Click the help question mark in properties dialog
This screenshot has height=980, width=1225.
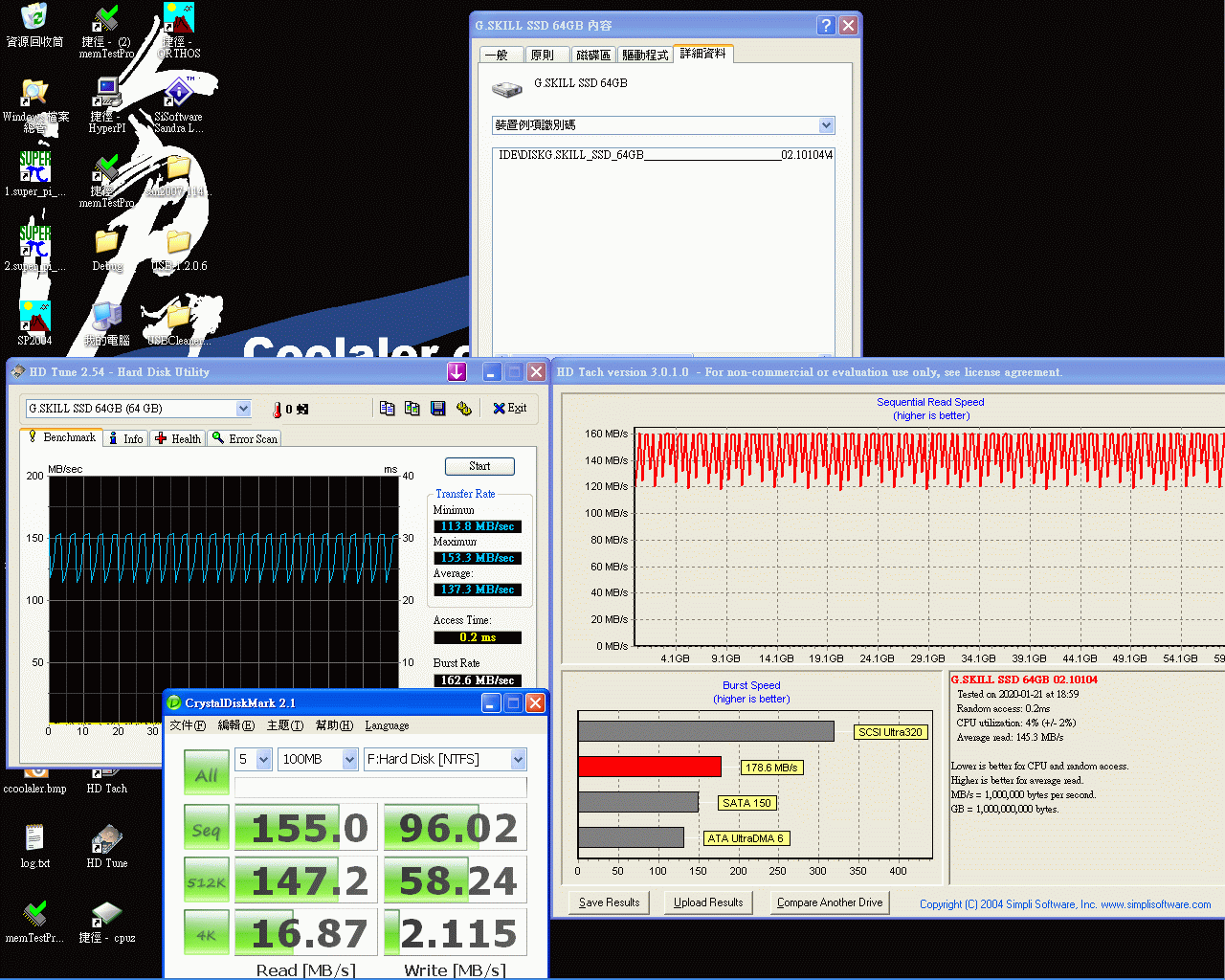pyautogui.click(x=827, y=26)
